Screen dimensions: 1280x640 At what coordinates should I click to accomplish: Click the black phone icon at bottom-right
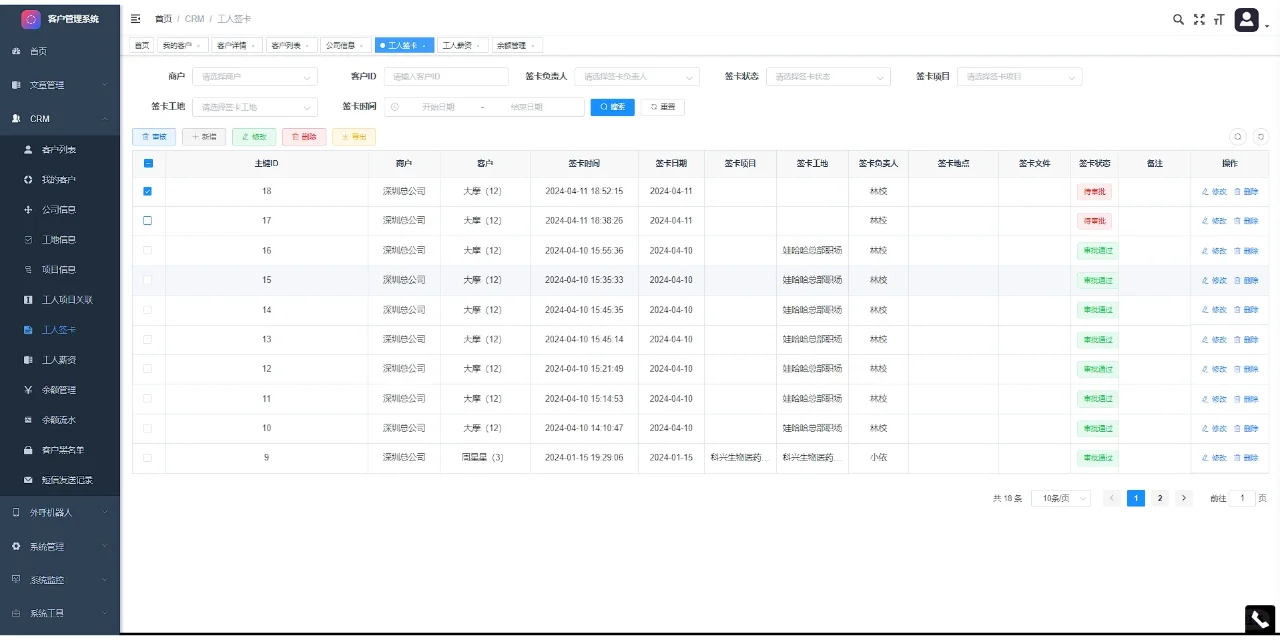tap(1258, 618)
